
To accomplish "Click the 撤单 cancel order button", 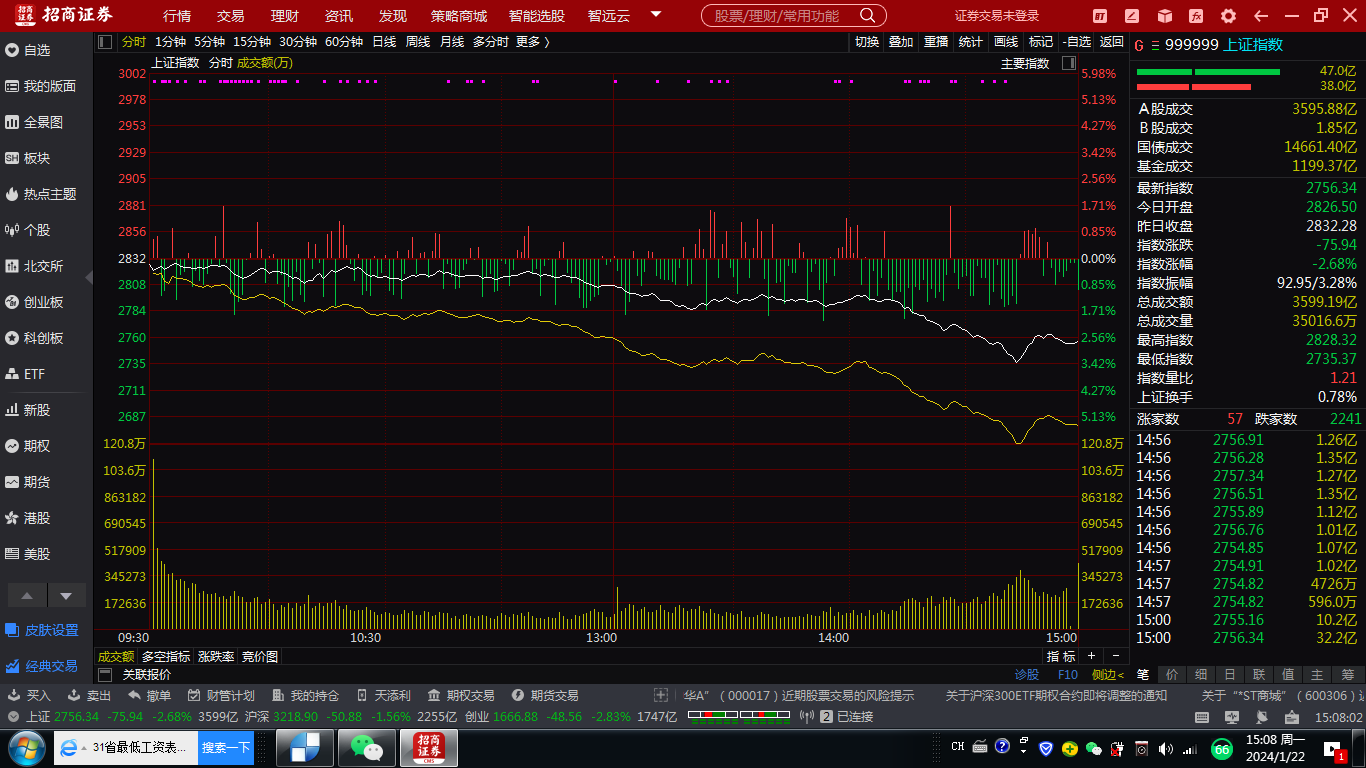I will tap(149, 695).
